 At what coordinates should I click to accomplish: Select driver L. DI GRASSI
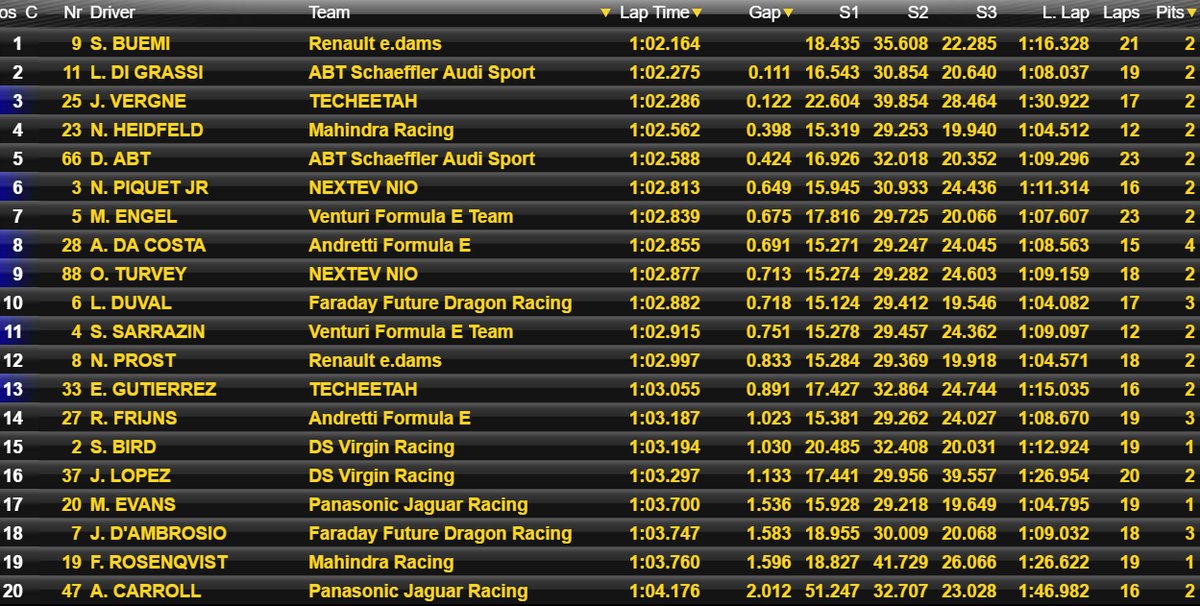click(x=146, y=72)
